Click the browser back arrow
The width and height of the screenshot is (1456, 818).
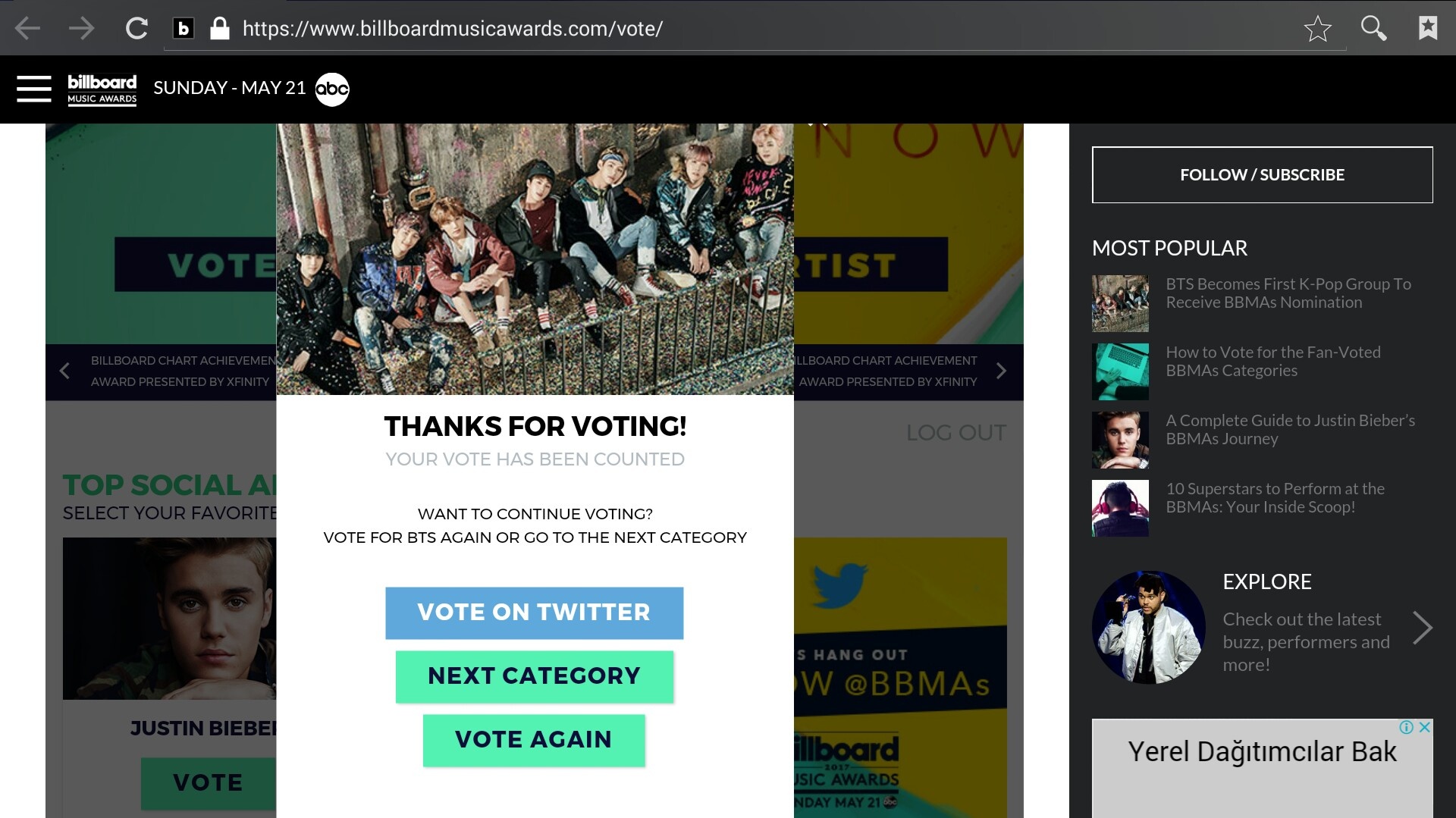[x=27, y=29]
